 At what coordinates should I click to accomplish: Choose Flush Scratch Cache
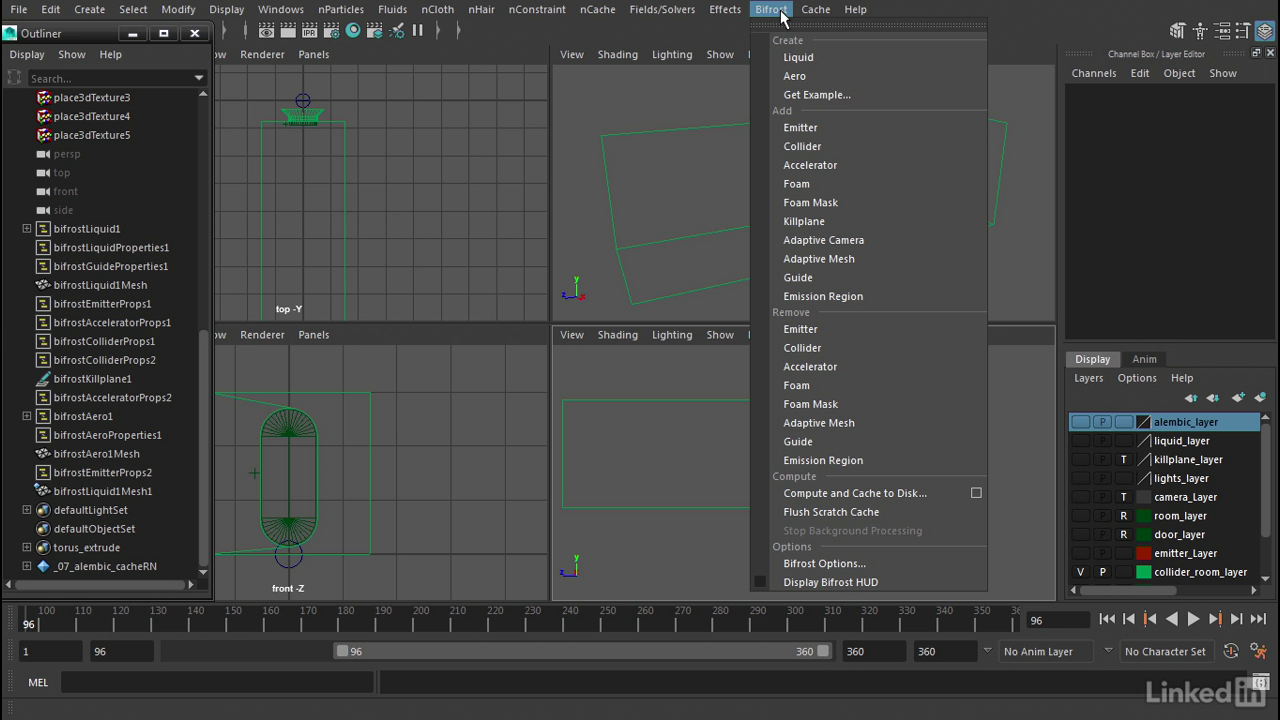point(831,512)
